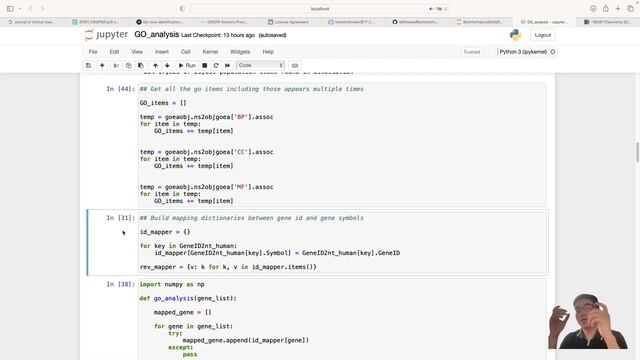Move selected cell down arrow

coord(167,65)
